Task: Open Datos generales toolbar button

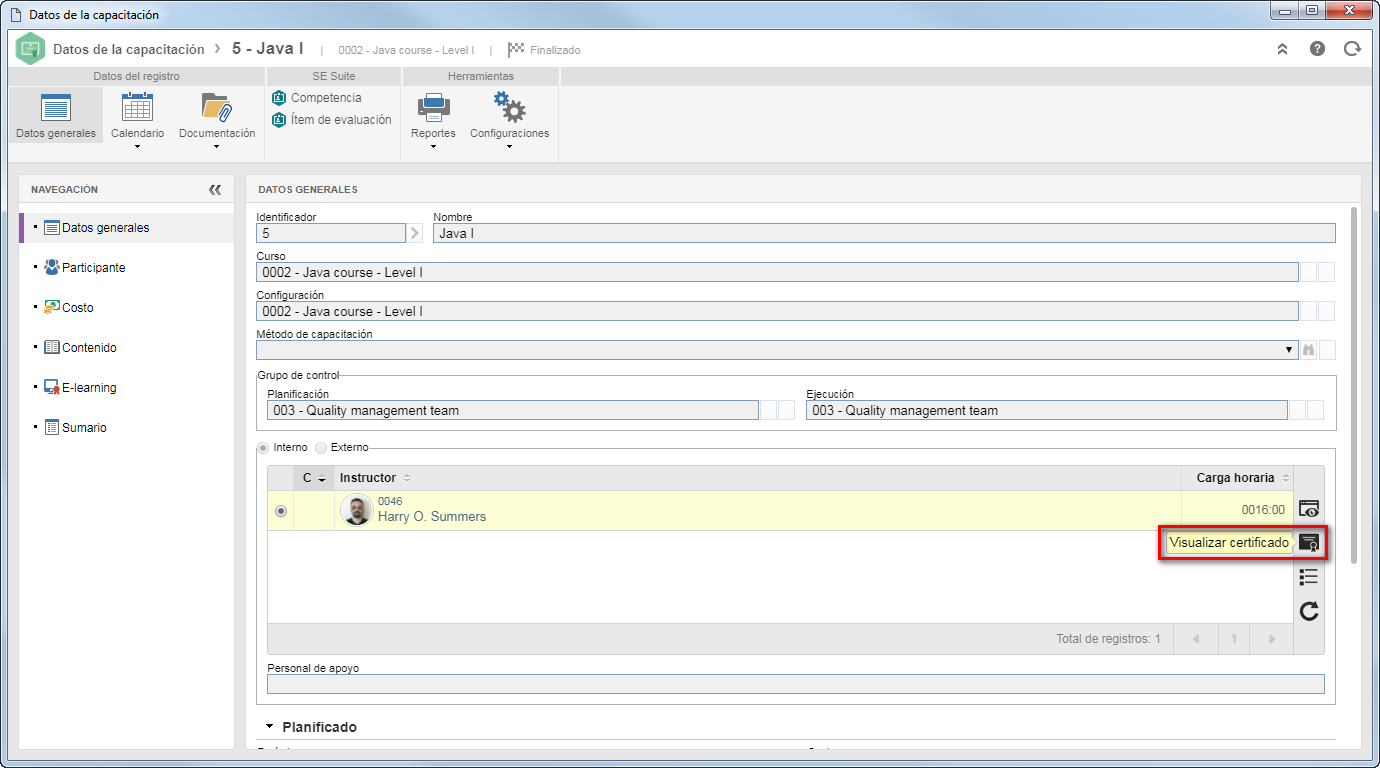Action: click(56, 115)
